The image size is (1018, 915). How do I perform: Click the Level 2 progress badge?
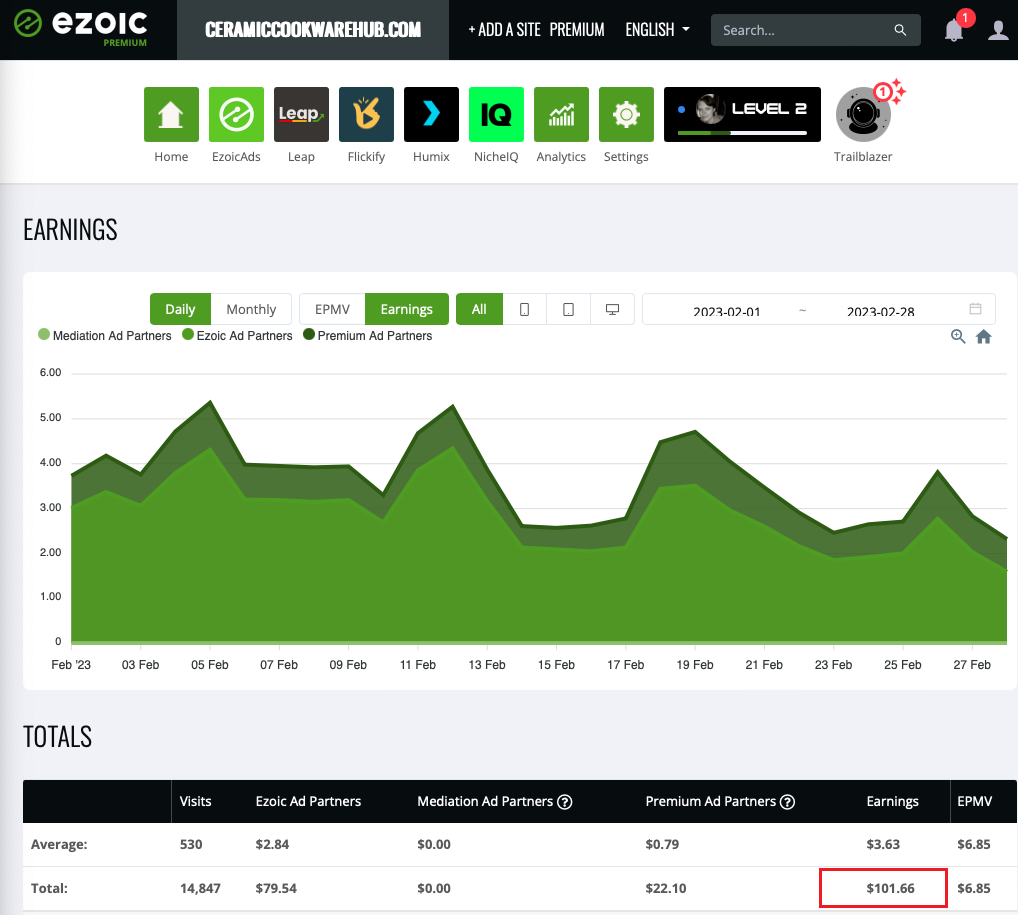[742, 114]
